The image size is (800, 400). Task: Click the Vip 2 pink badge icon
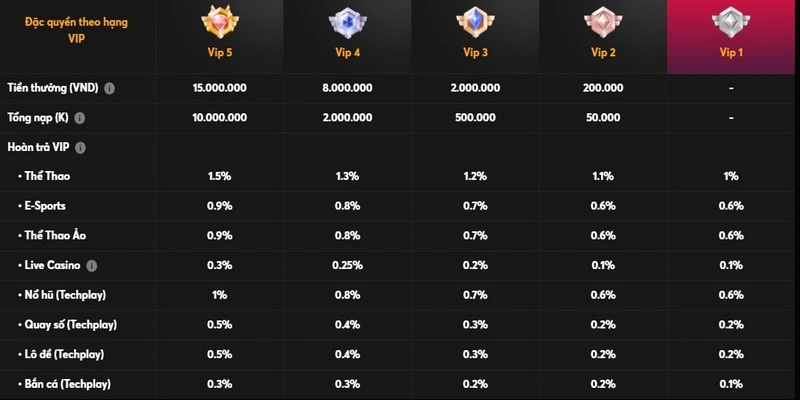click(602, 24)
